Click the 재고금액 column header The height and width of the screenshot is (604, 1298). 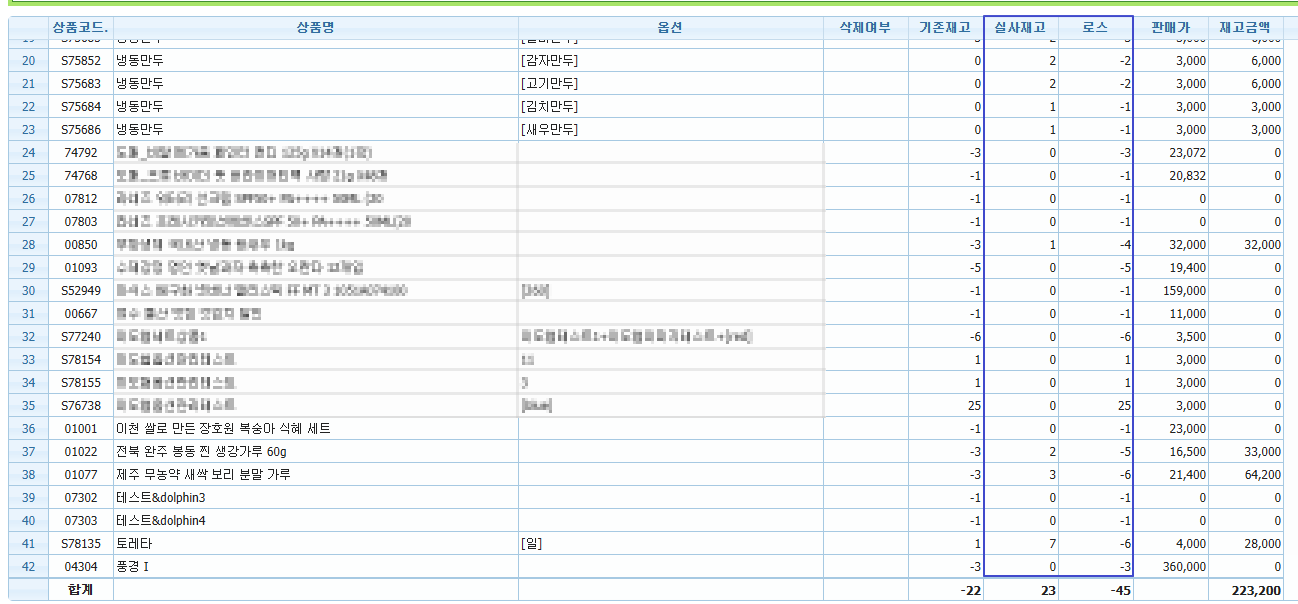pos(1245,28)
